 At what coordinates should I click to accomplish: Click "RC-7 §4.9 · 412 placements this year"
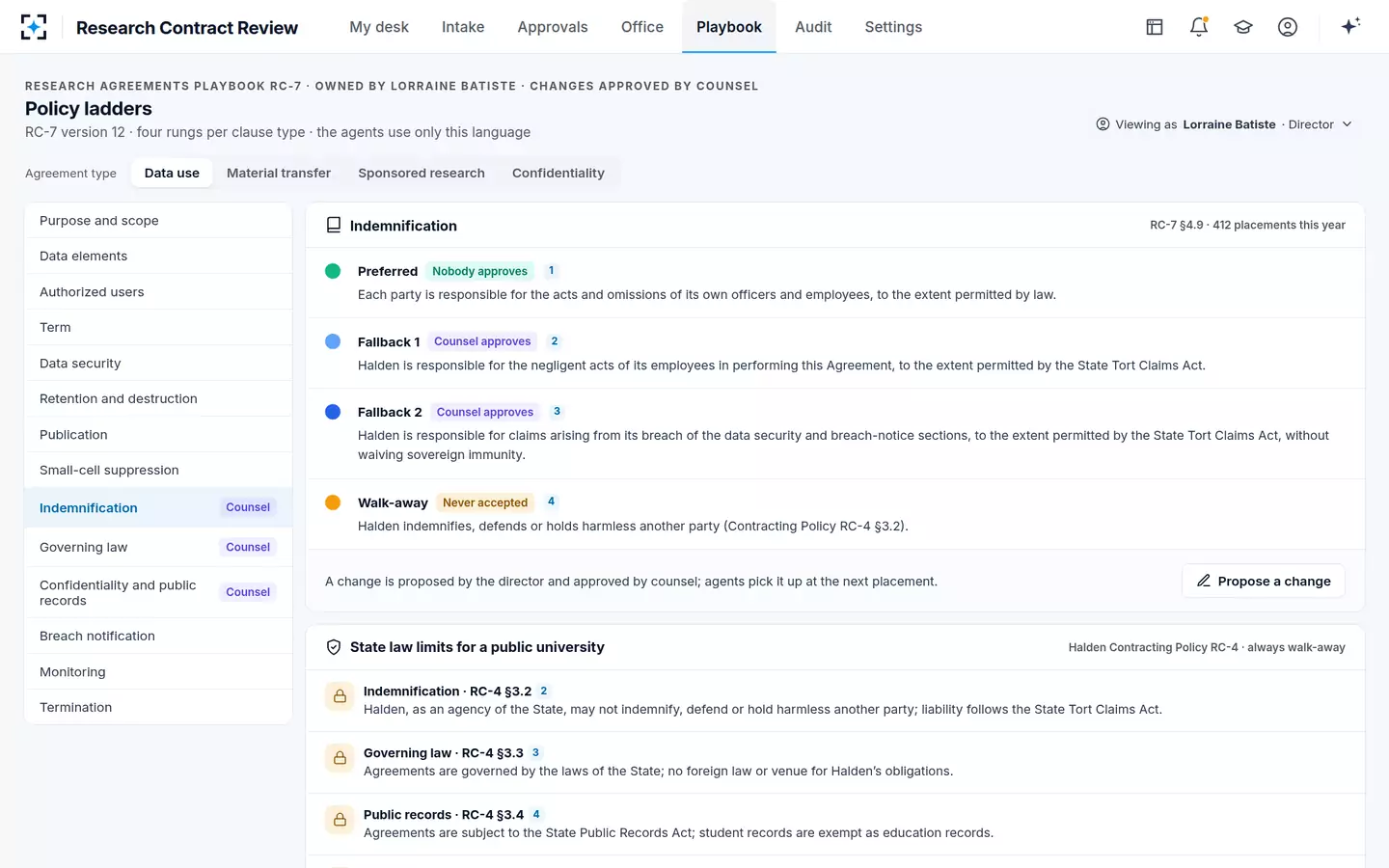tap(1247, 225)
